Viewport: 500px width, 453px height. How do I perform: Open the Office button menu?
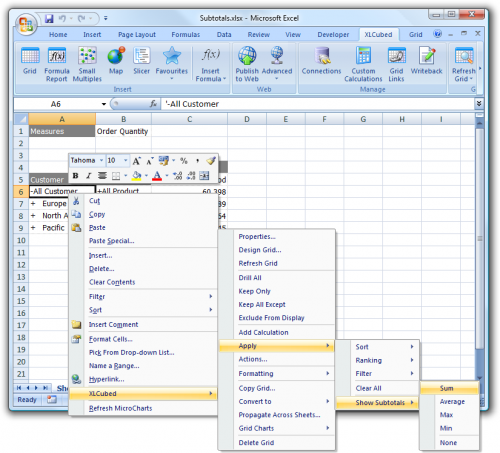(26, 24)
